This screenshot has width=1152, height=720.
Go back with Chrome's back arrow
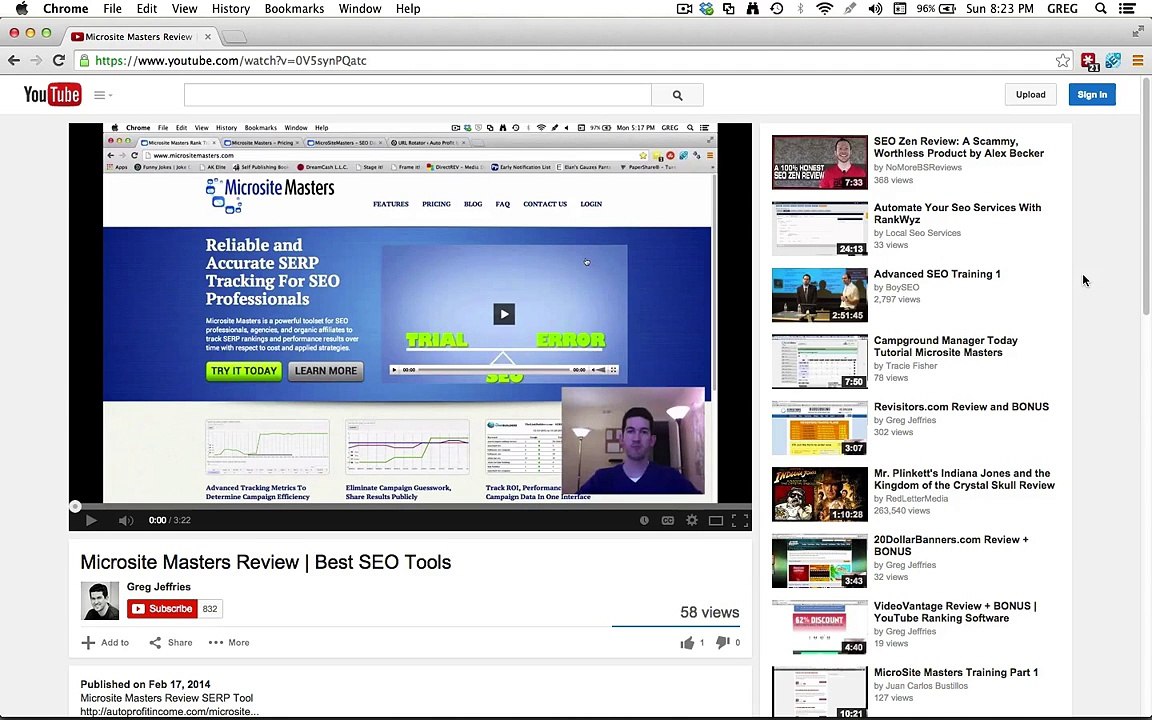point(14,60)
